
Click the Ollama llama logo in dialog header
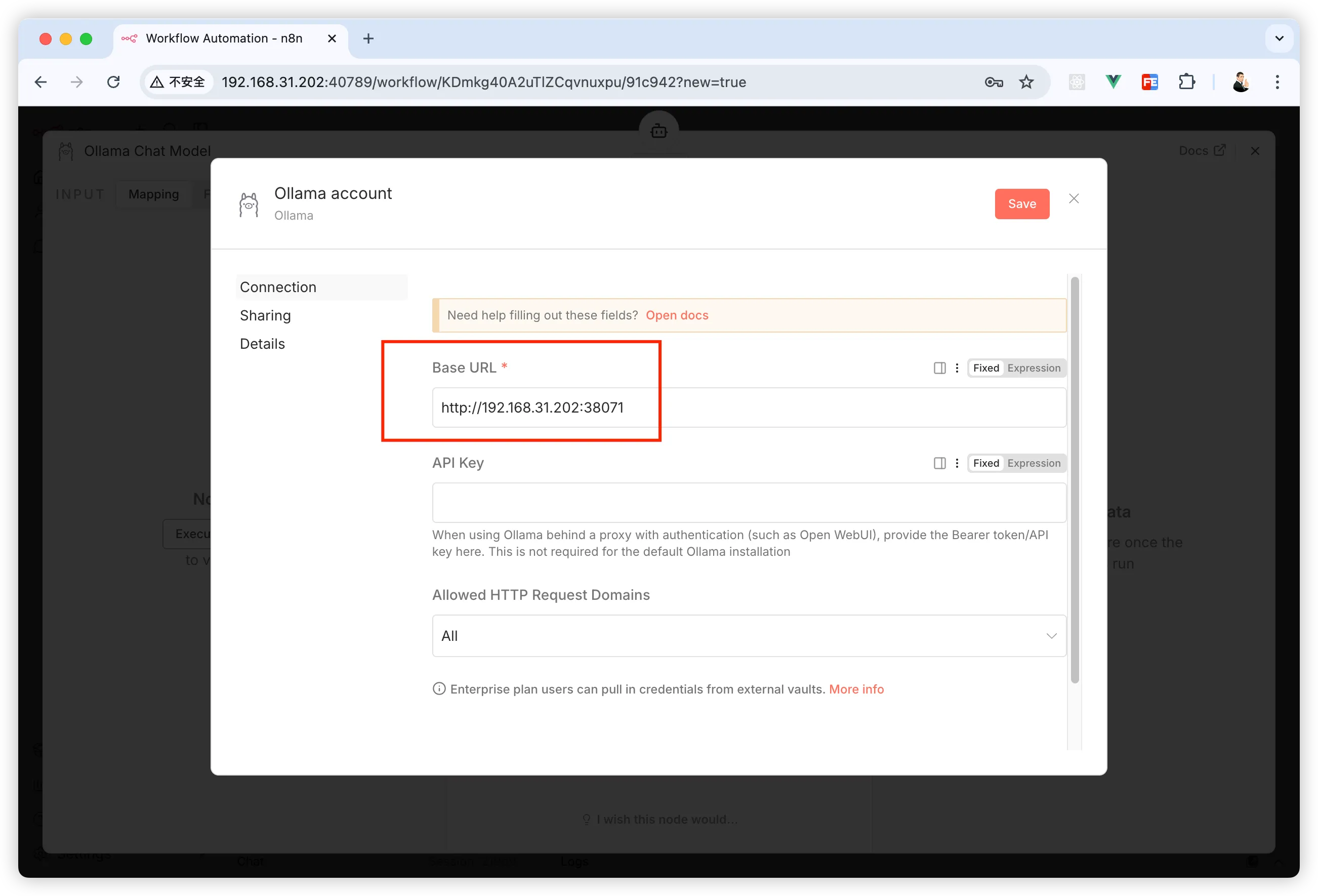249,204
